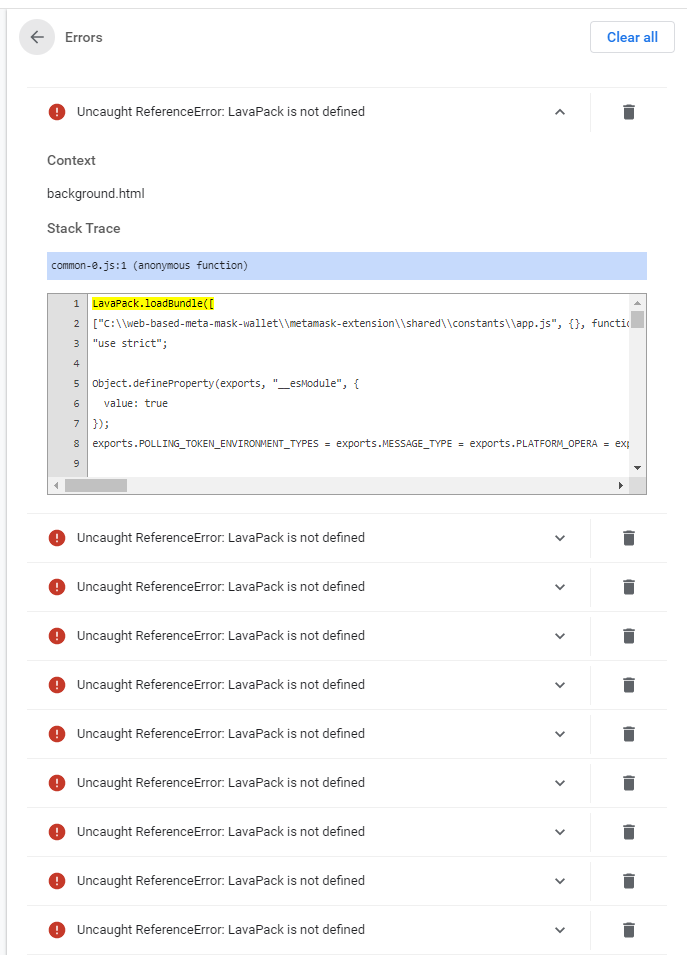This screenshot has width=687, height=955.
Task: Click the red error badge on first entry
Action: [x=57, y=112]
